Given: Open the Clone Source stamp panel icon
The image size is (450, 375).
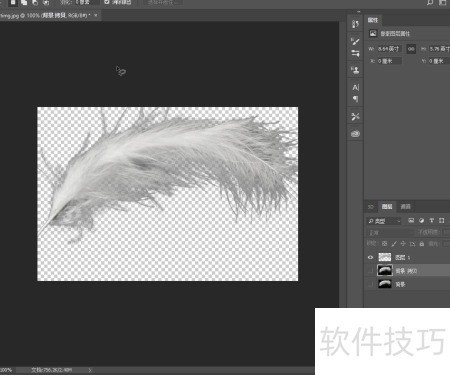Looking at the screenshot, I should click(x=355, y=70).
